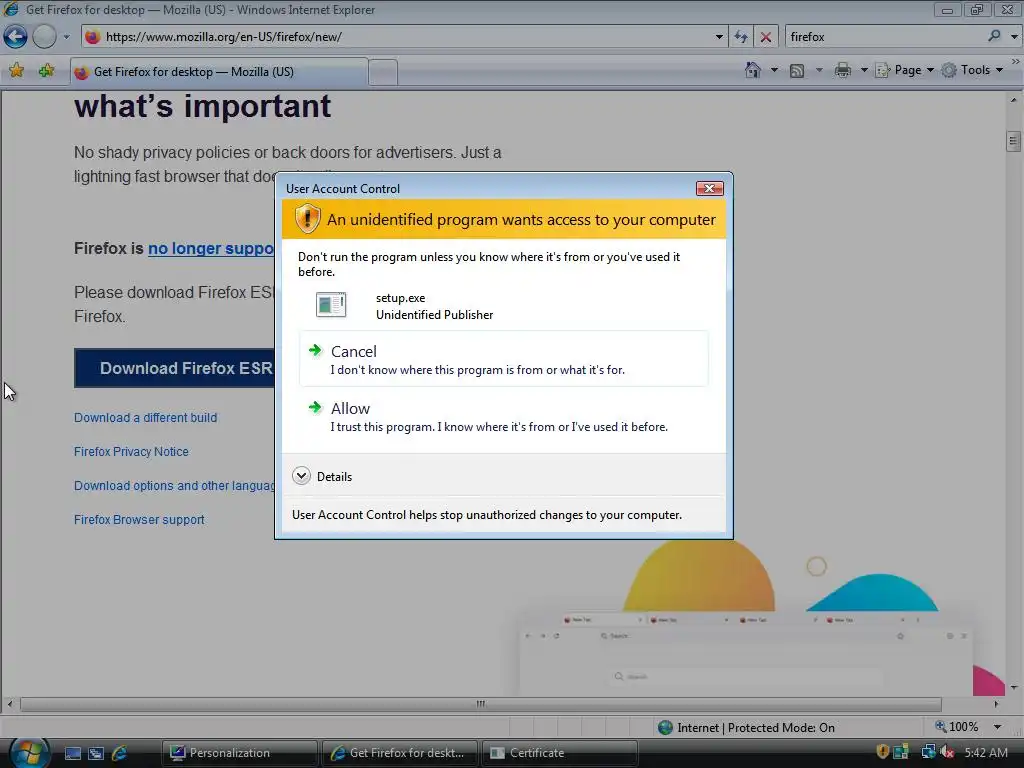Click the Firefox site icon in address bar
This screenshot has width=1024, height=768.
click(93, 37)
